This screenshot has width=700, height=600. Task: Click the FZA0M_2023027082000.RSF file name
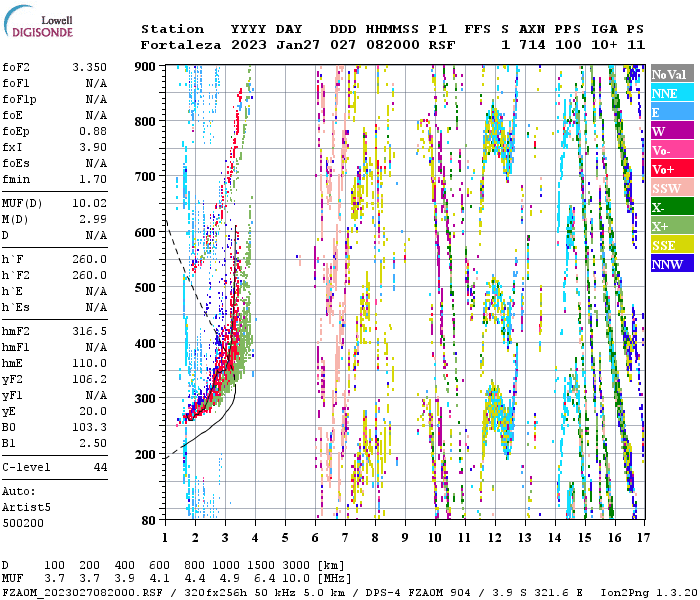click(x=82, y=592)
